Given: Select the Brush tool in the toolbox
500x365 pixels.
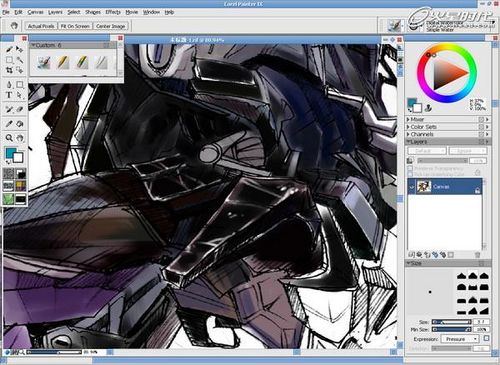Looking at the screenshot, I should (9, 49).
